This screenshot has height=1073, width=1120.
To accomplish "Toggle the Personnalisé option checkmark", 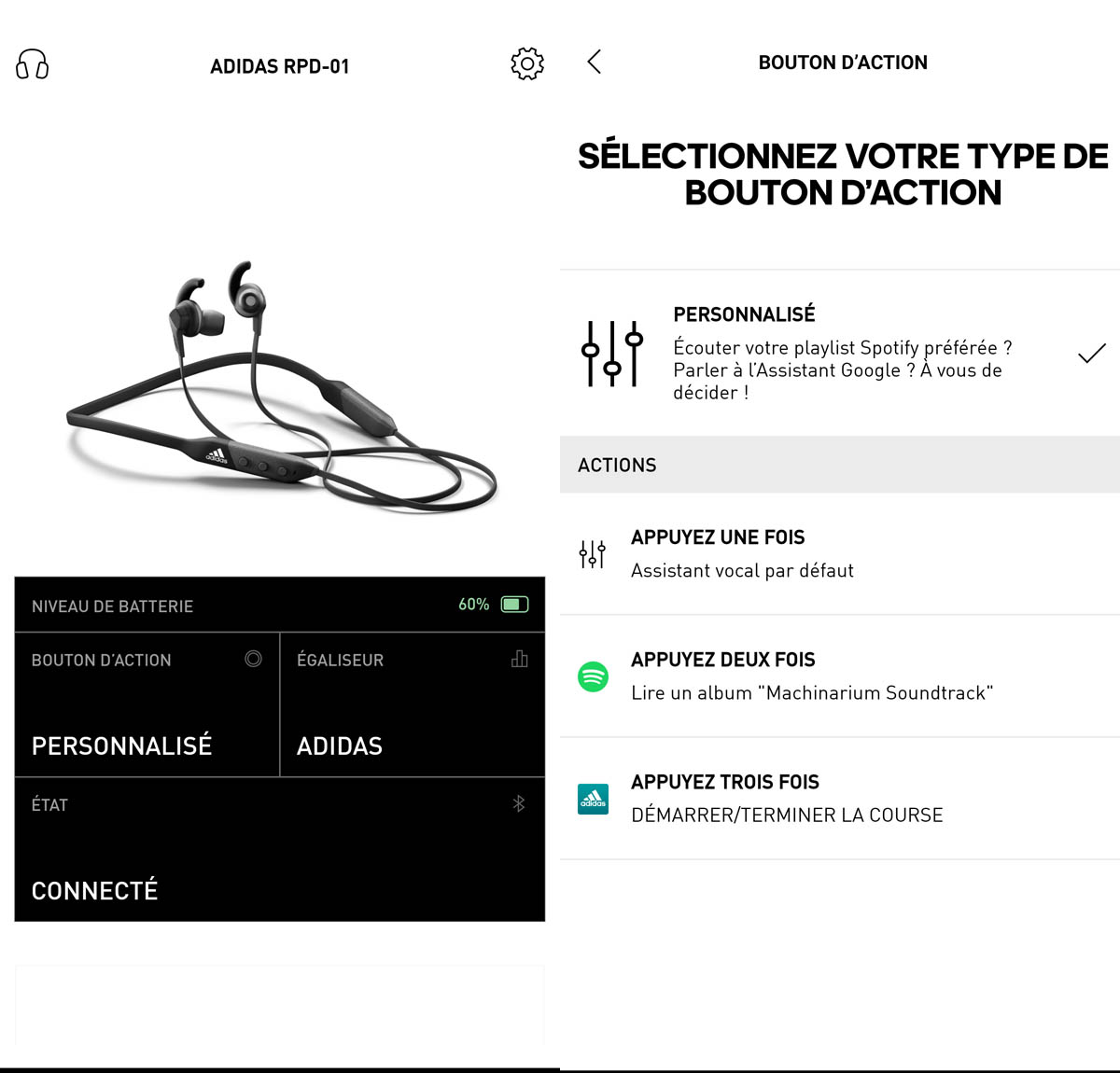I will [1091, 354].
